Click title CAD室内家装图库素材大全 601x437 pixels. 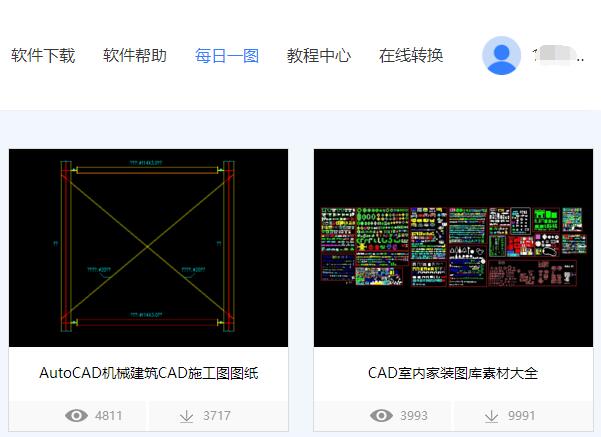tap(453, 373)
